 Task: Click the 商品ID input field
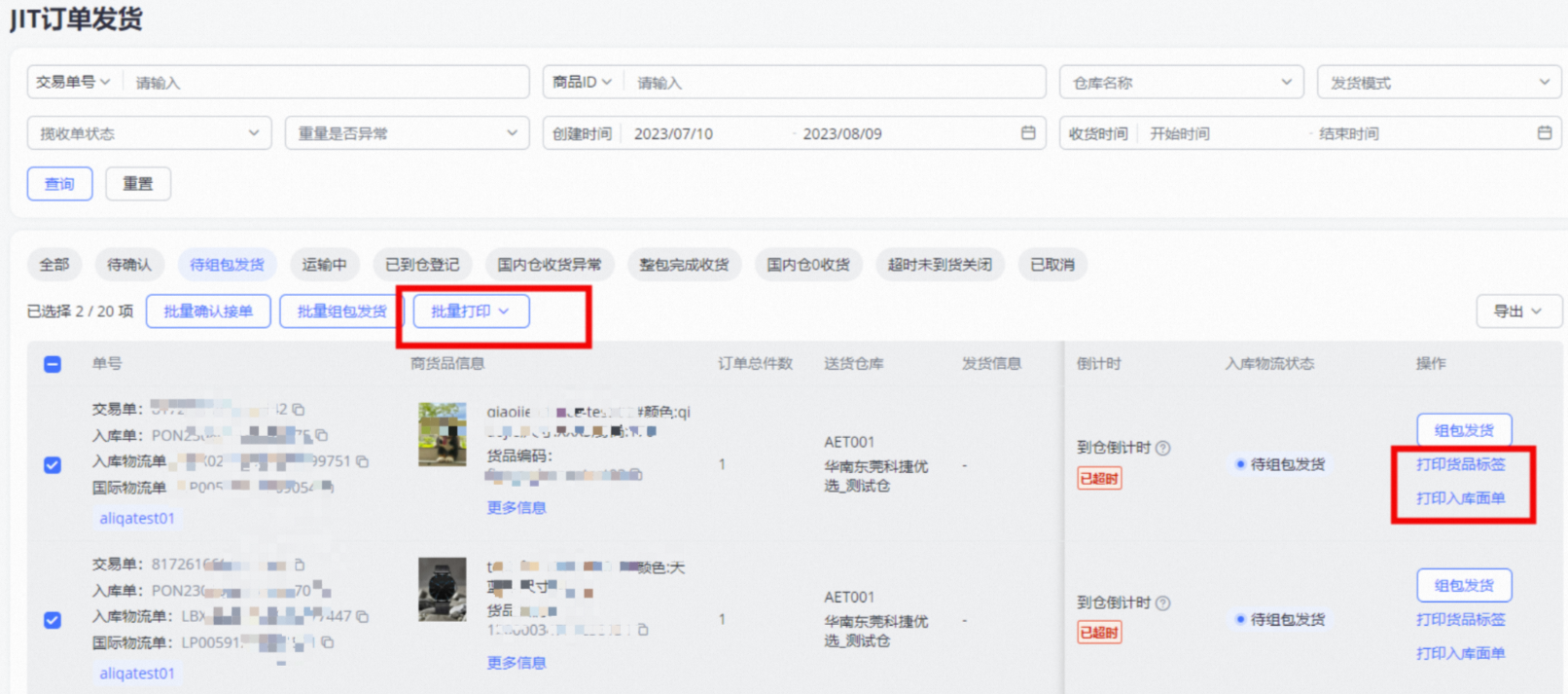point(834,83)
